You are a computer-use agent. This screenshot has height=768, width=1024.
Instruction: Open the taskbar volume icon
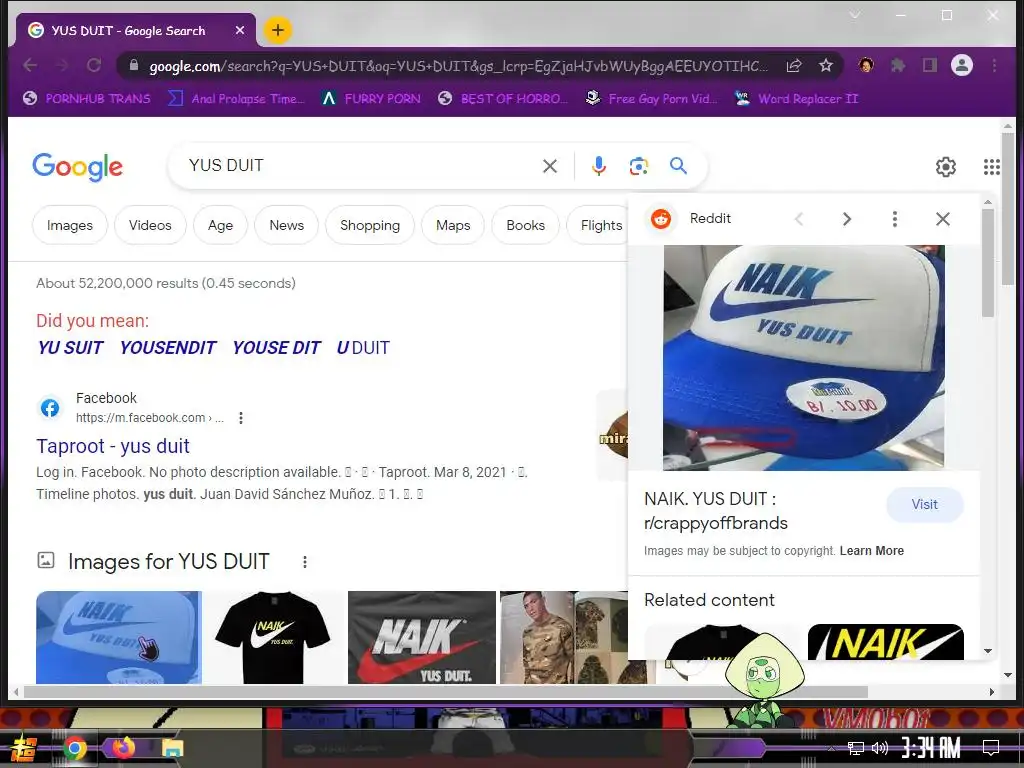pos(880,748)
